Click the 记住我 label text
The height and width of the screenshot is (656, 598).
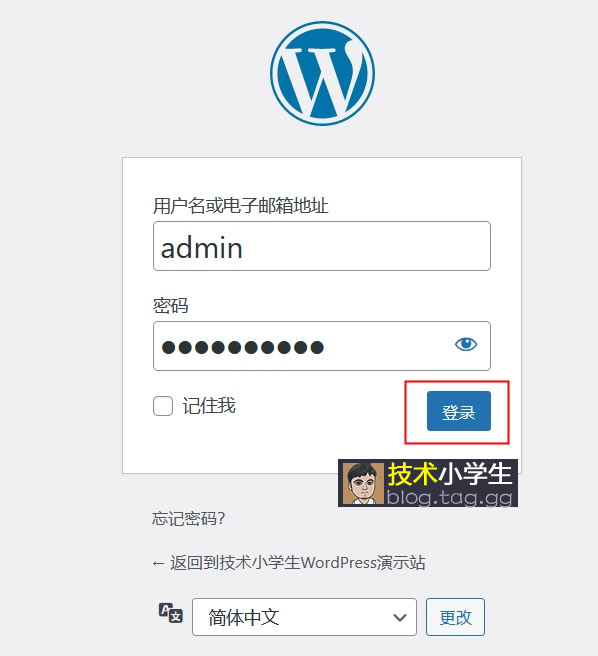[209, 406]
